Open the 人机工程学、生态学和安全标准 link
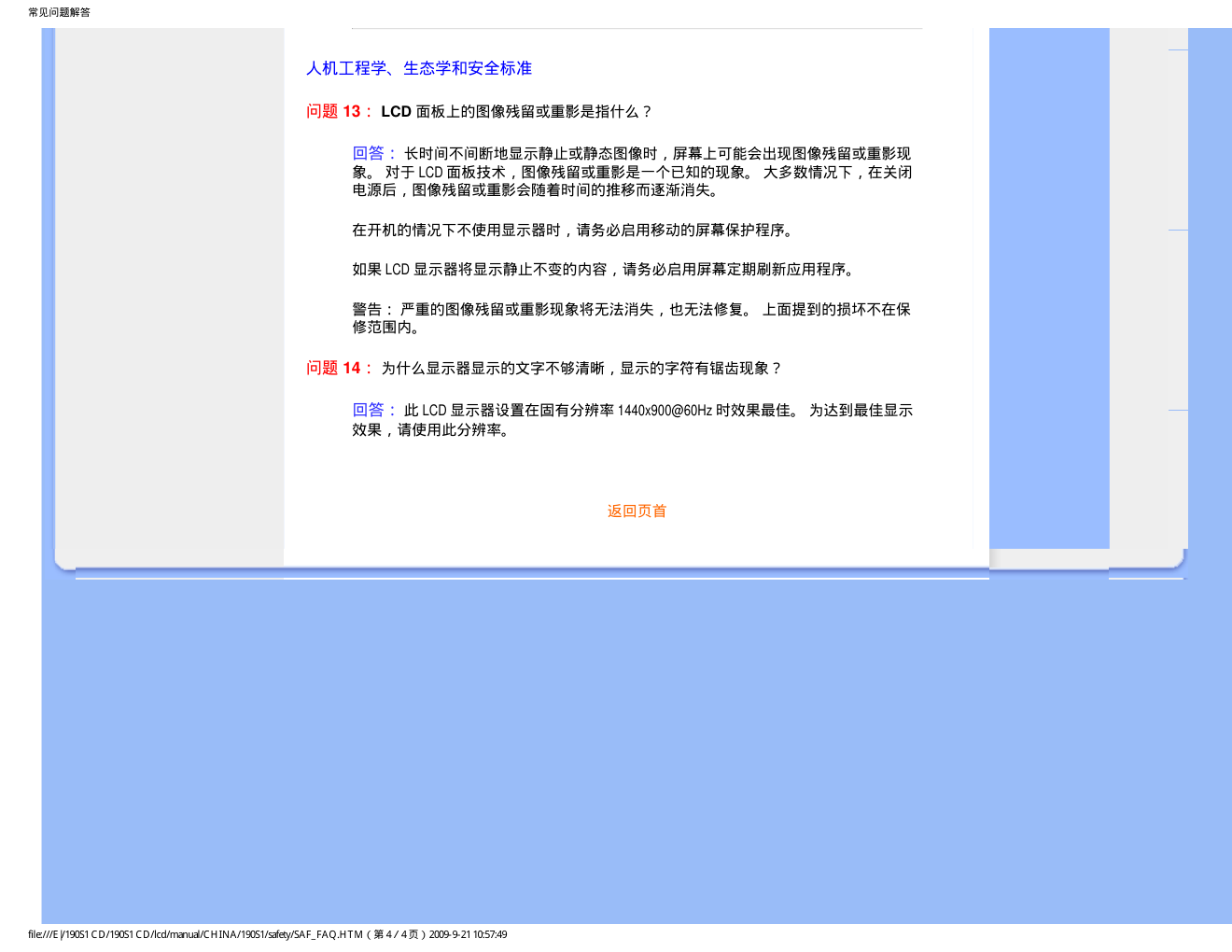This screenshot has height=952, width=1232. point(419,68)
